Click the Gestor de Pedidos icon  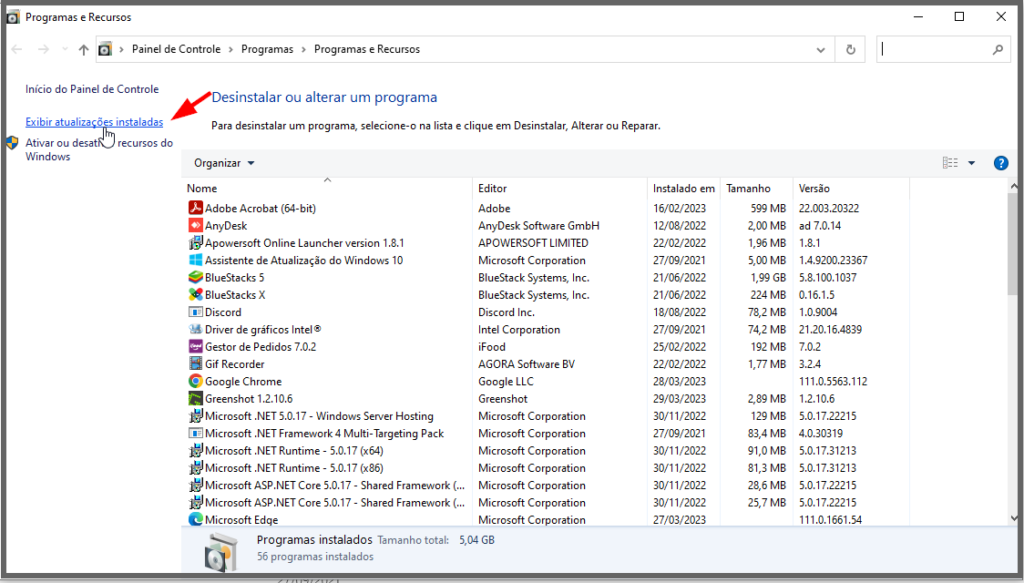[195, 347]
